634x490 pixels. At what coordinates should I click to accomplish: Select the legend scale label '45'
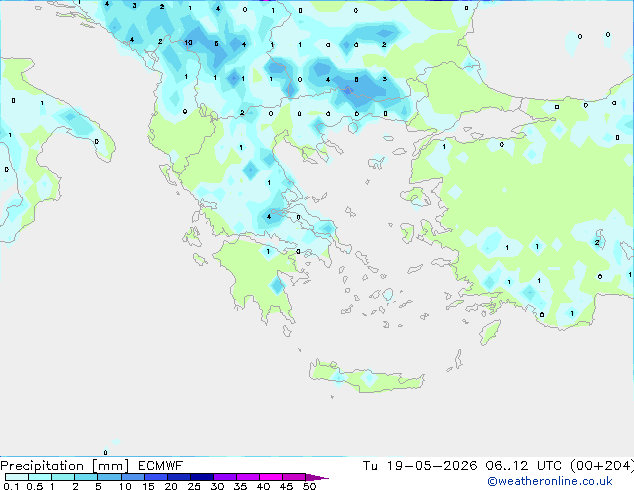[x=287, y=486]
